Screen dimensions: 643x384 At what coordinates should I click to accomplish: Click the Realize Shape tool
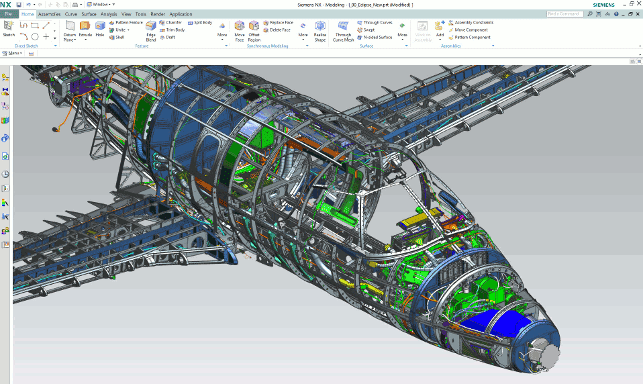(x=320, y=31)
